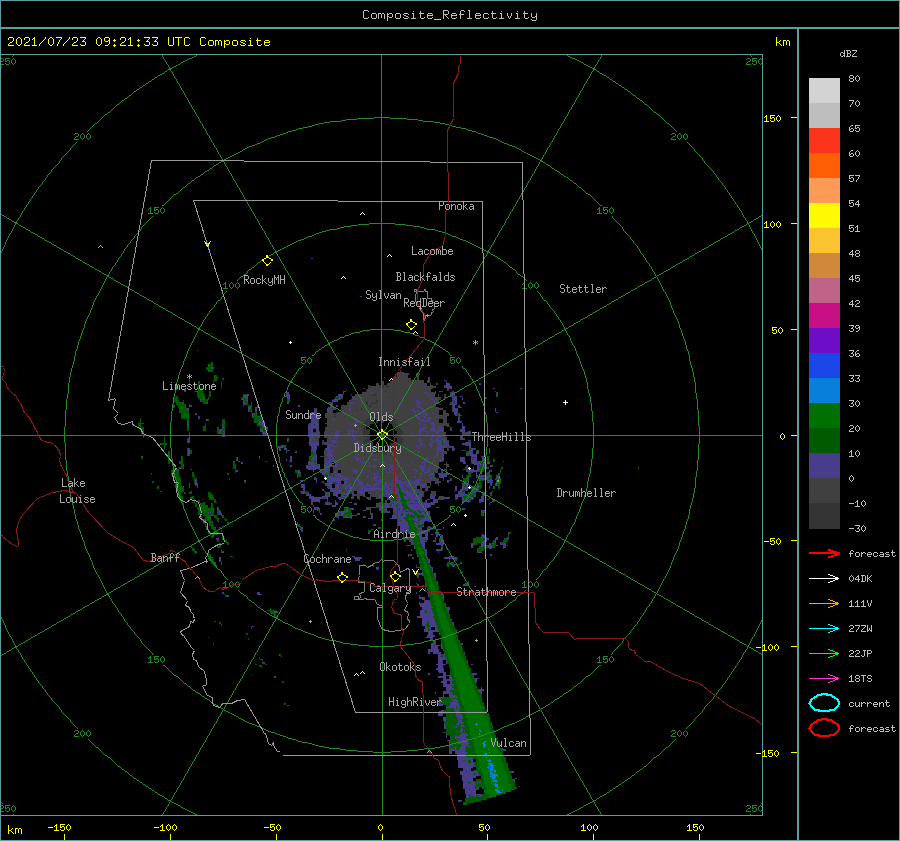Pick the slate purple 0–10 dBZ swatch
The height and width of the screenshot is (841, 900).
coord(824,466)
